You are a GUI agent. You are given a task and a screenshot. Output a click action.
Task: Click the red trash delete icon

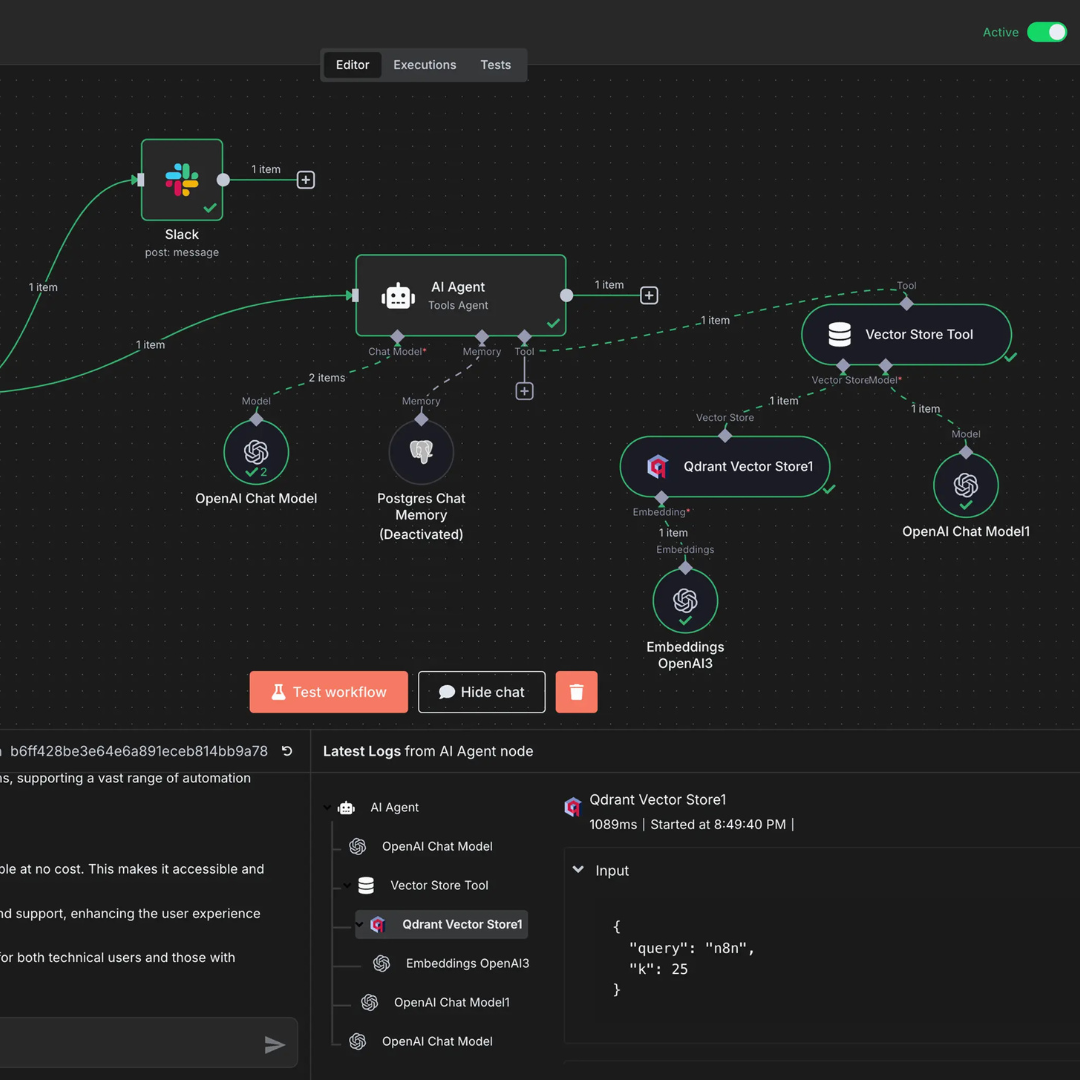coord(576,691)
